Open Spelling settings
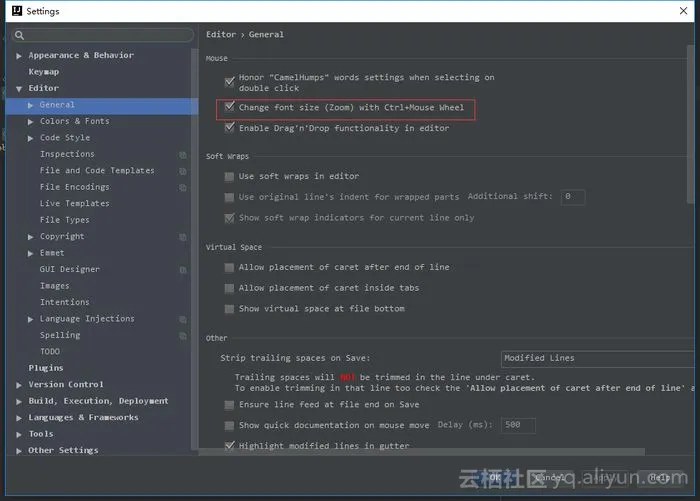 point(60,335)
